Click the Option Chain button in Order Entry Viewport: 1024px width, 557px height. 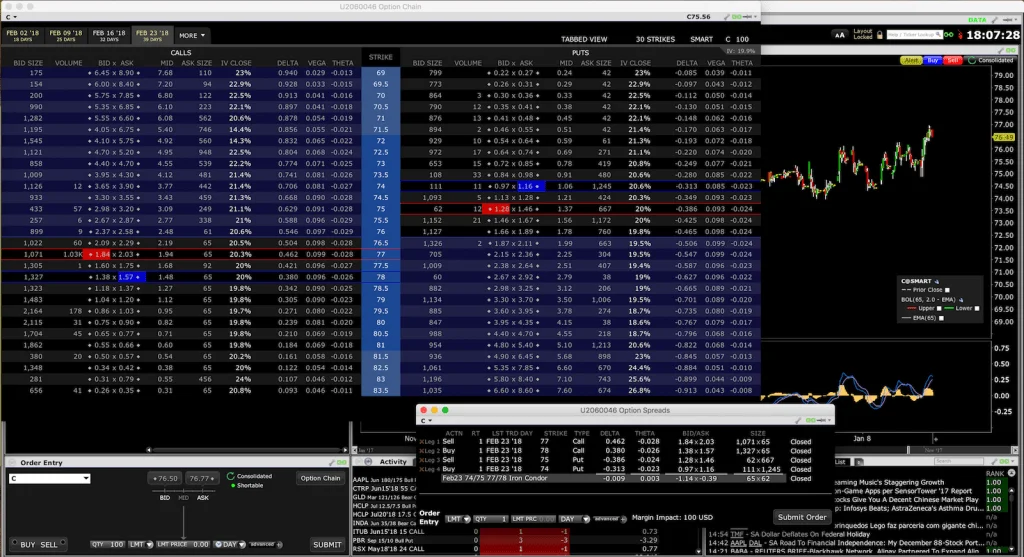coord(320,479)
